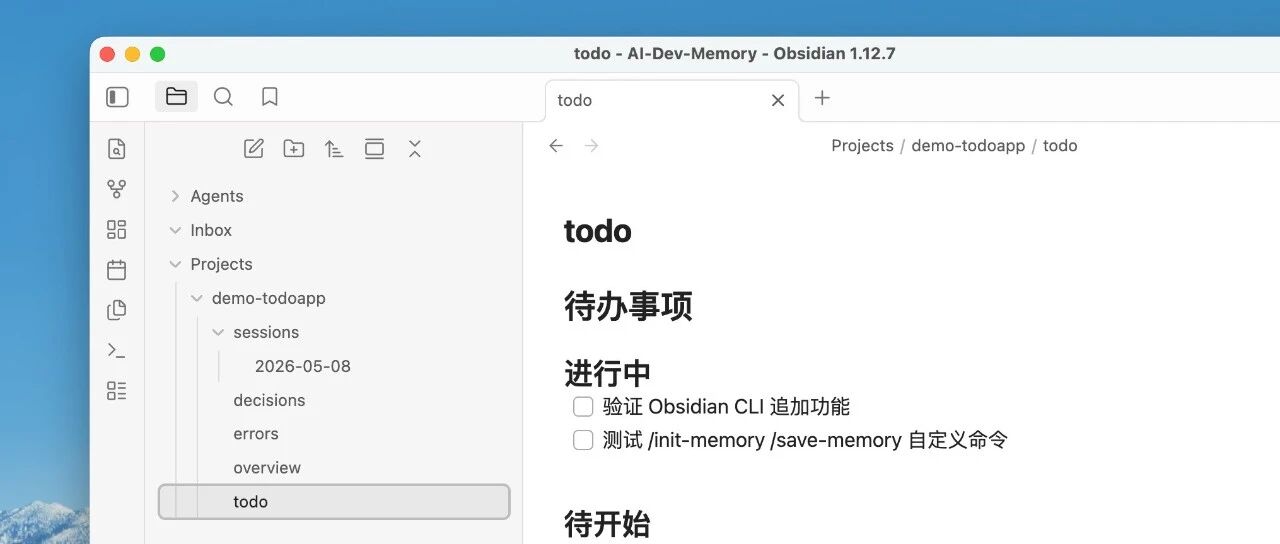Navigate to demo-todoapp breadcrumb

click(968, 146)
